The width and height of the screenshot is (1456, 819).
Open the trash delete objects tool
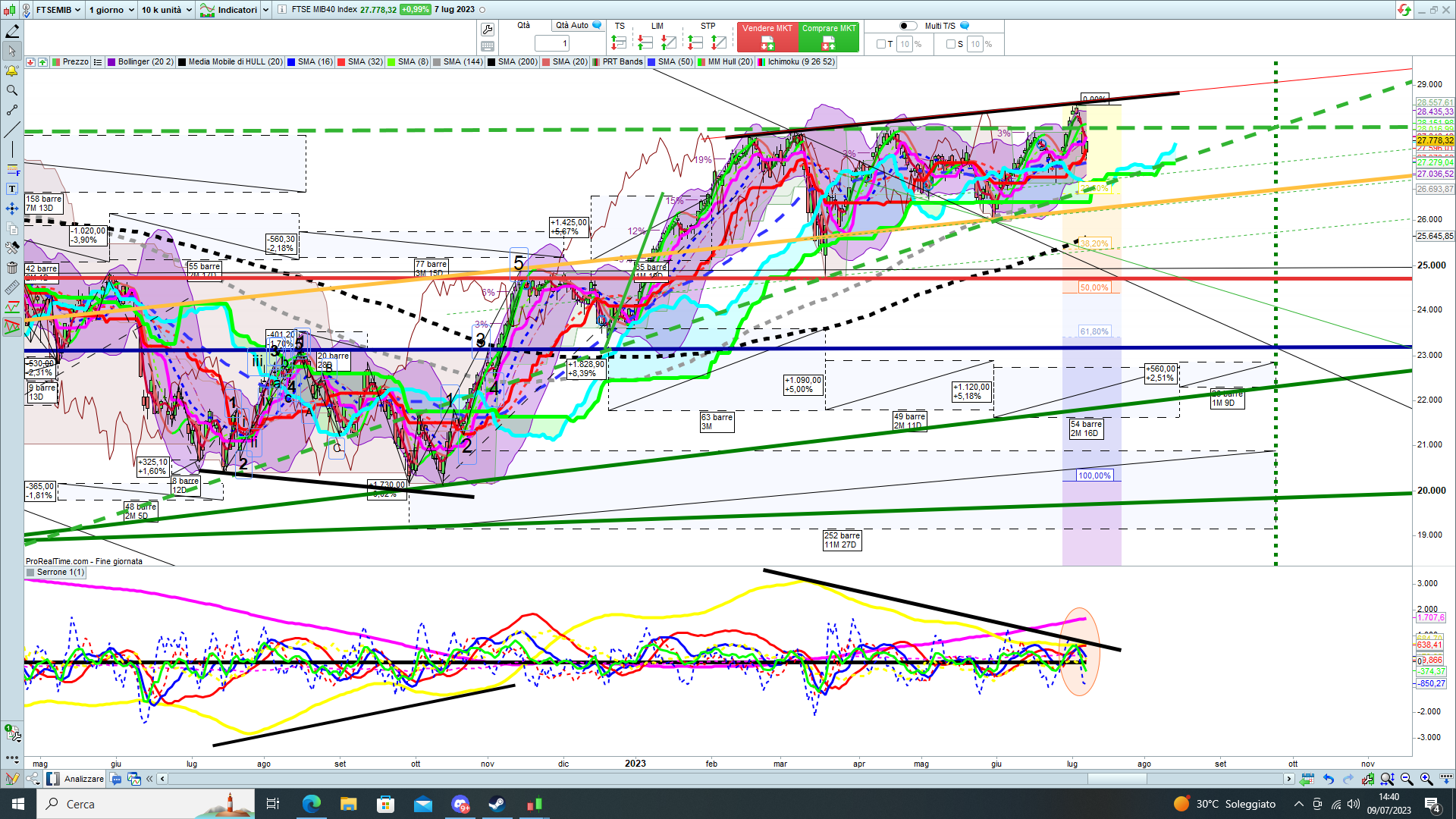click(x=12, y=268)
